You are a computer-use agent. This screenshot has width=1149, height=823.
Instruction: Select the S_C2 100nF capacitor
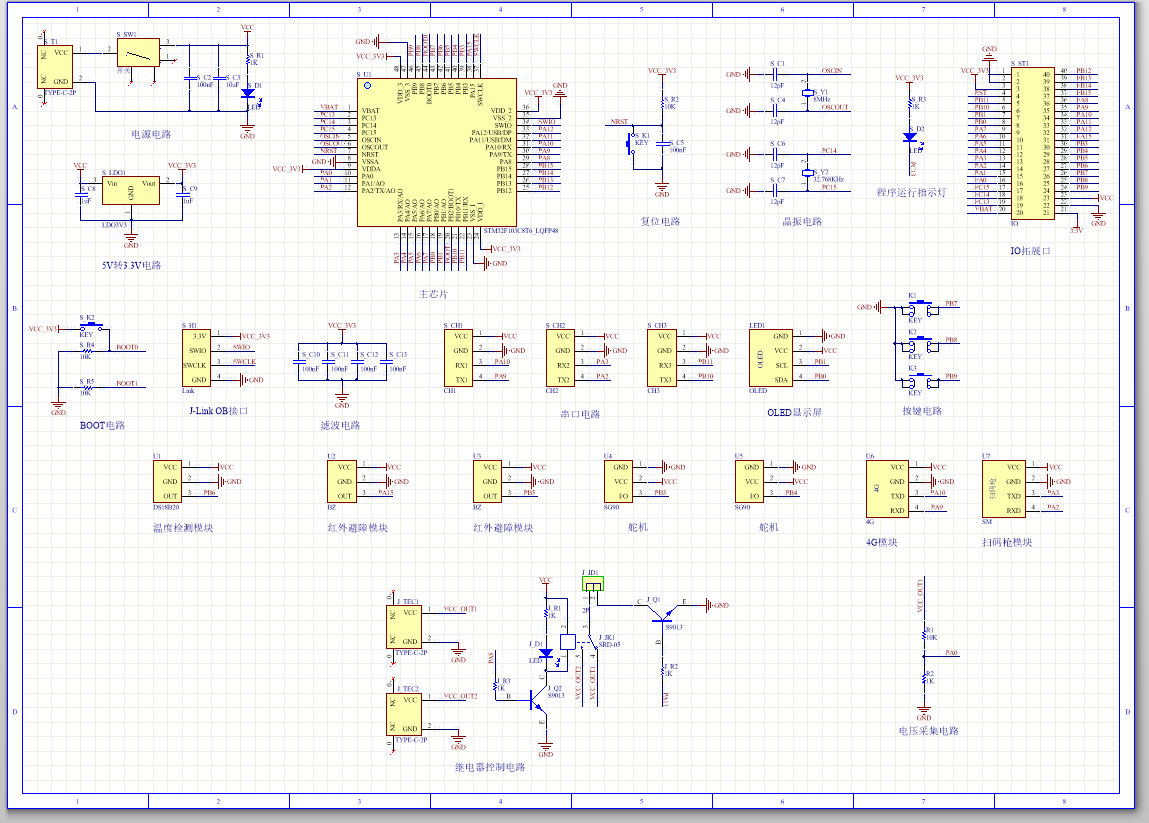(x=189, y=78)
